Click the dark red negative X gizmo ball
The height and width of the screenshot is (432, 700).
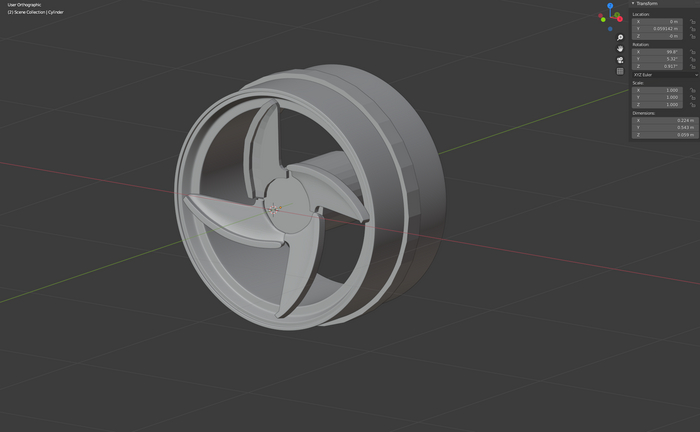[x=600, y=16]
